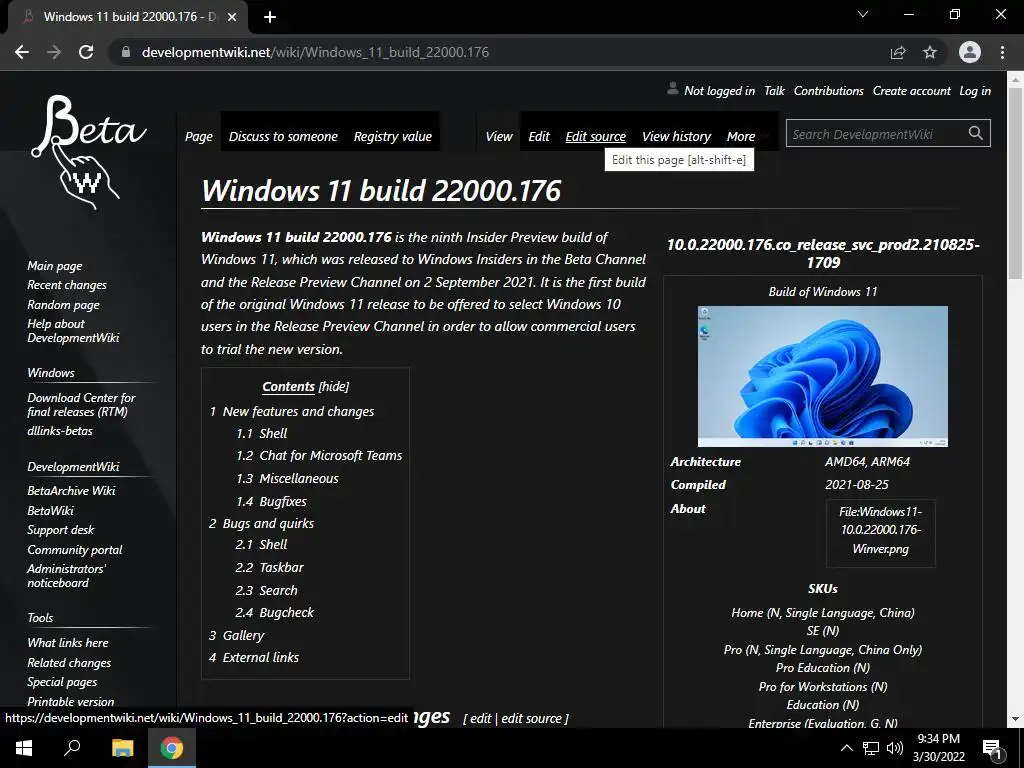The width and height of the screenshot is (1024, 768).
Task: Open the Support desk link
Action: (61, 530)
